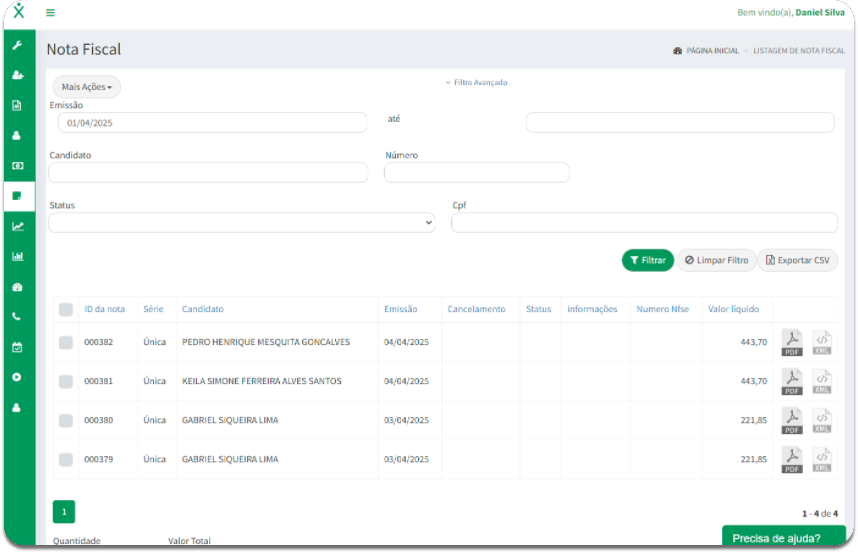Screen dimensions: 858x553
Task: Sort by ID da nota column
Action: 105,309
